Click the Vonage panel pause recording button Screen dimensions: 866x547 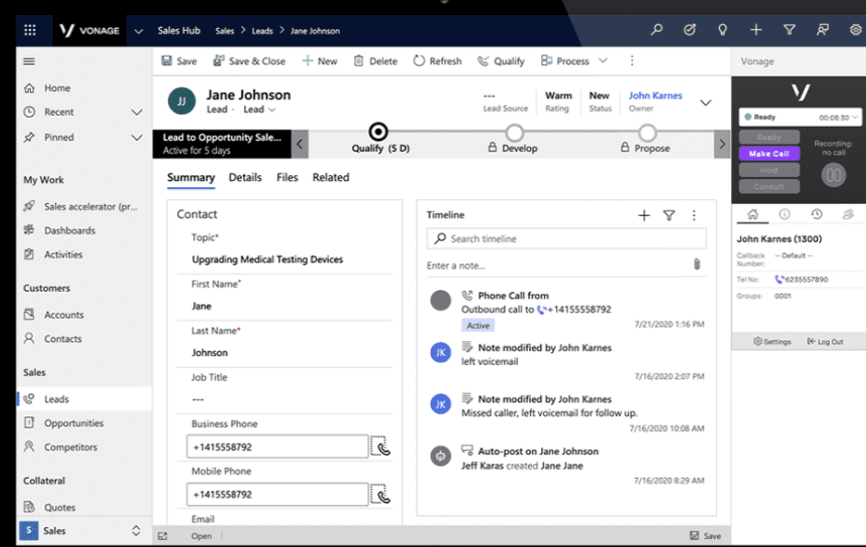pos(833,176)
